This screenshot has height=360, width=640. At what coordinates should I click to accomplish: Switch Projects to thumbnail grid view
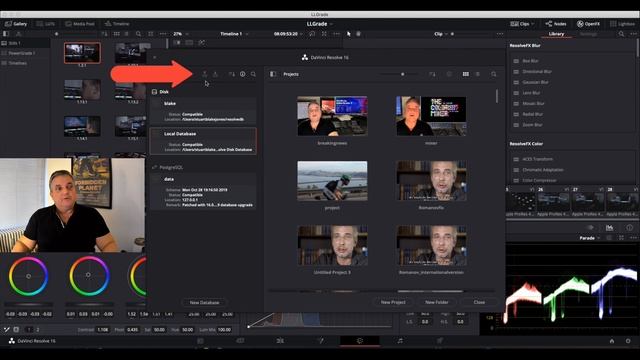(x=465, y=74)
